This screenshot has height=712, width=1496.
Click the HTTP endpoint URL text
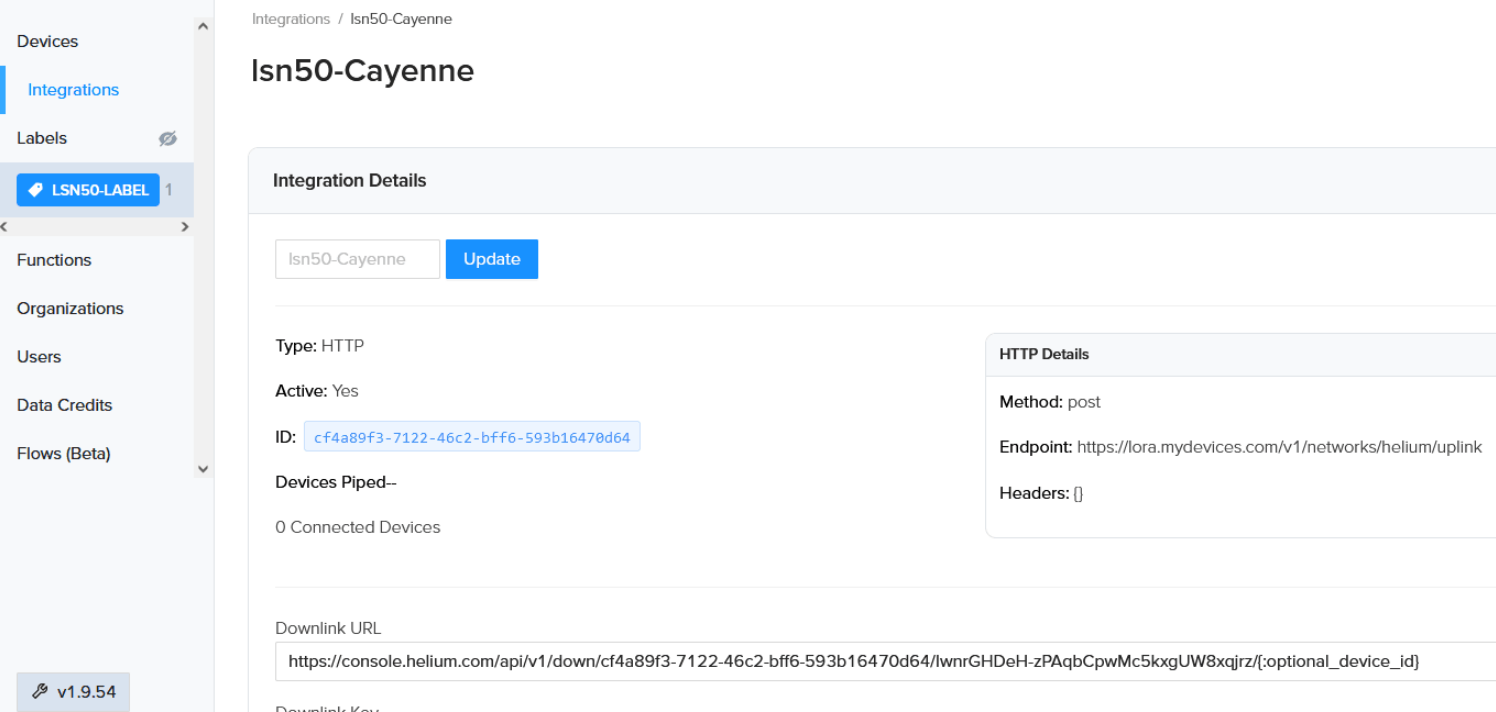[x=1279, y=447]
